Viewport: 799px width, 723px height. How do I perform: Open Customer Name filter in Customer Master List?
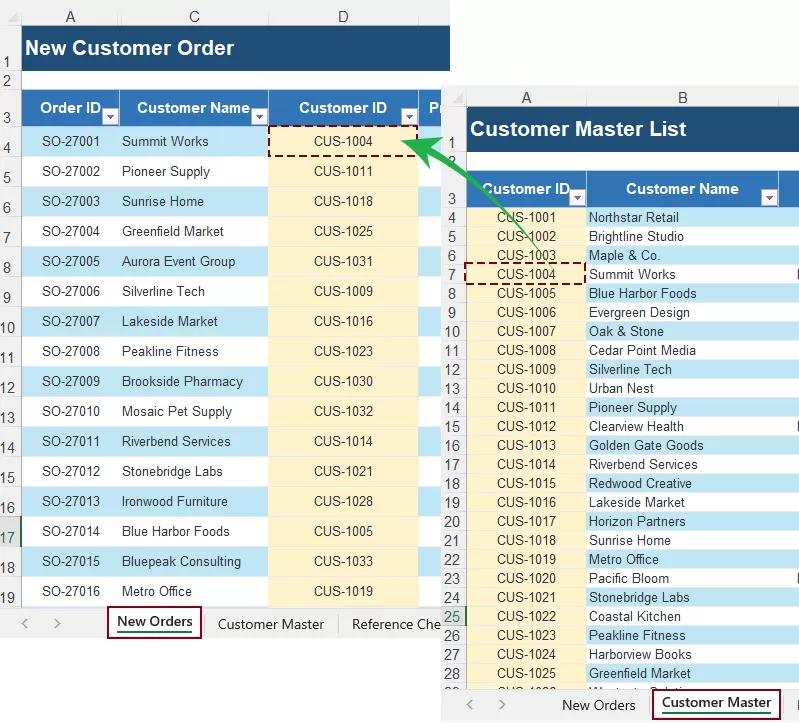769,198
